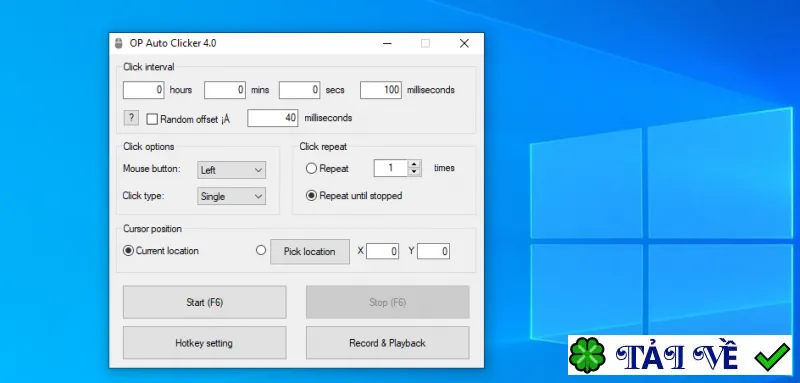Click the Start (F6) button
This screenshot has height=383, width=800.
click(205, 302)
